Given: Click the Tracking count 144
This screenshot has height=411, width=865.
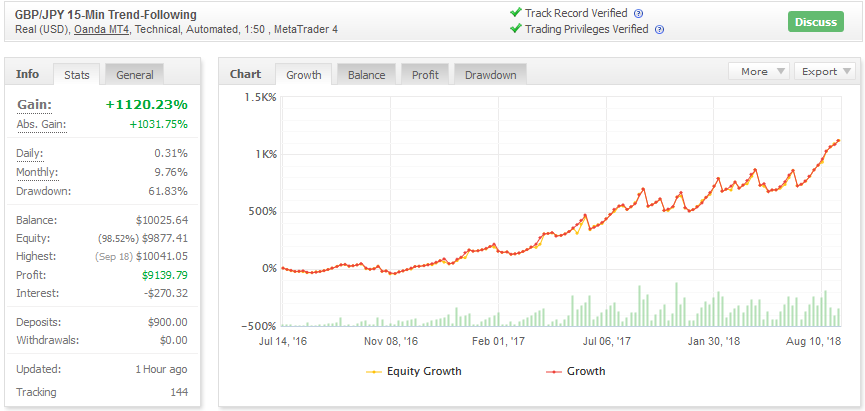Looking at the screenshot, I should (x=179, y=393).
